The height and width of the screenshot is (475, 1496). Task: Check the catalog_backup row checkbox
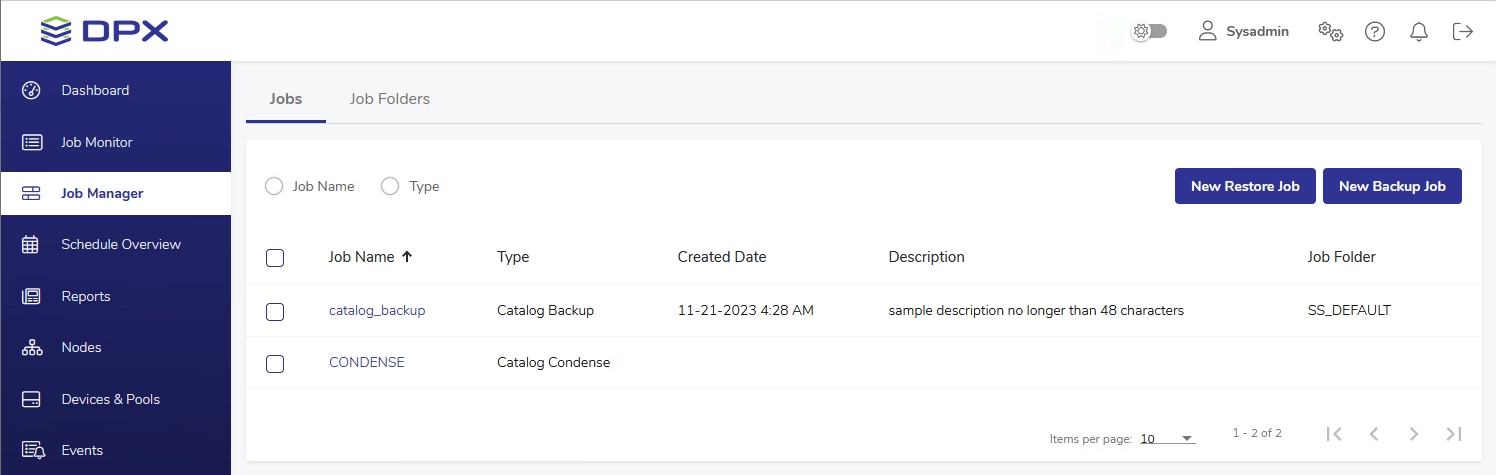275,312
